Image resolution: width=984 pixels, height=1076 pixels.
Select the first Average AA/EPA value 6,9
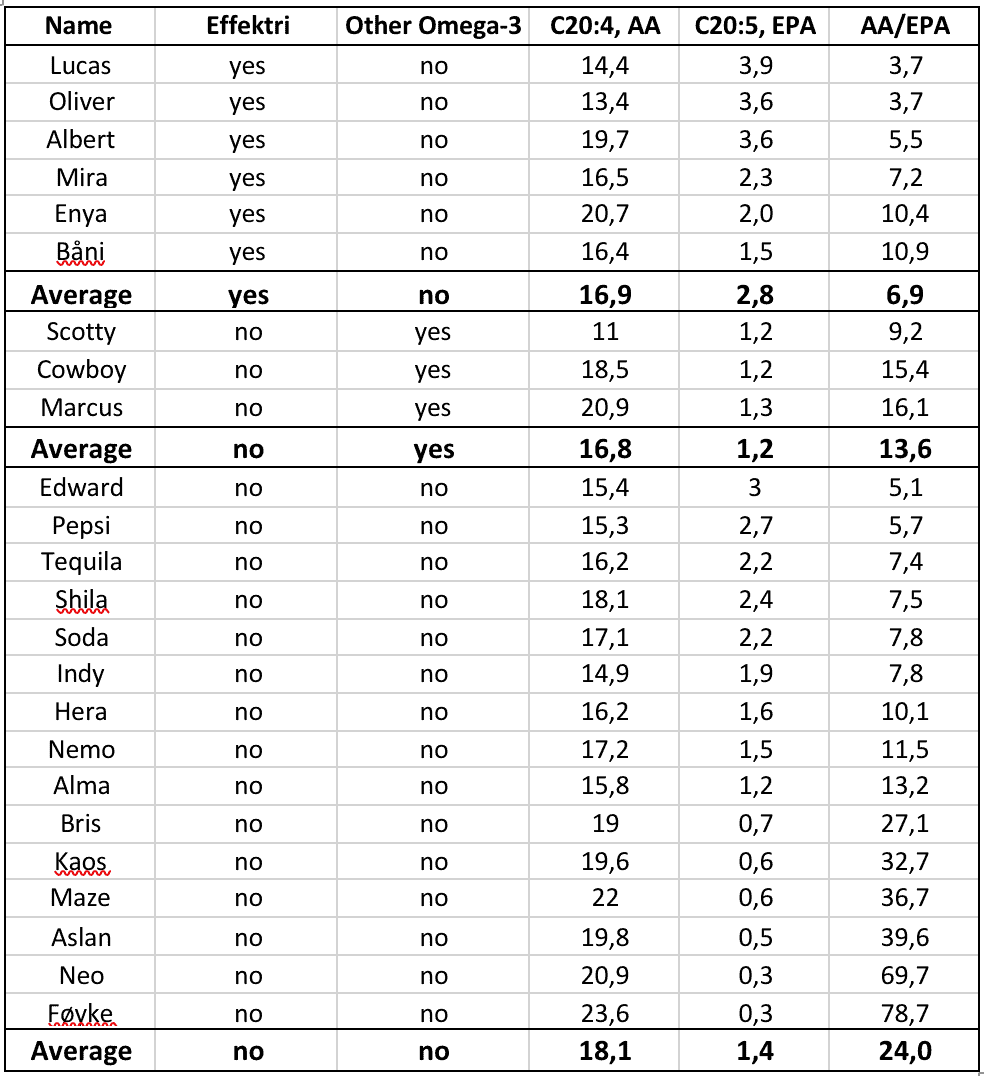click(904, 295)
